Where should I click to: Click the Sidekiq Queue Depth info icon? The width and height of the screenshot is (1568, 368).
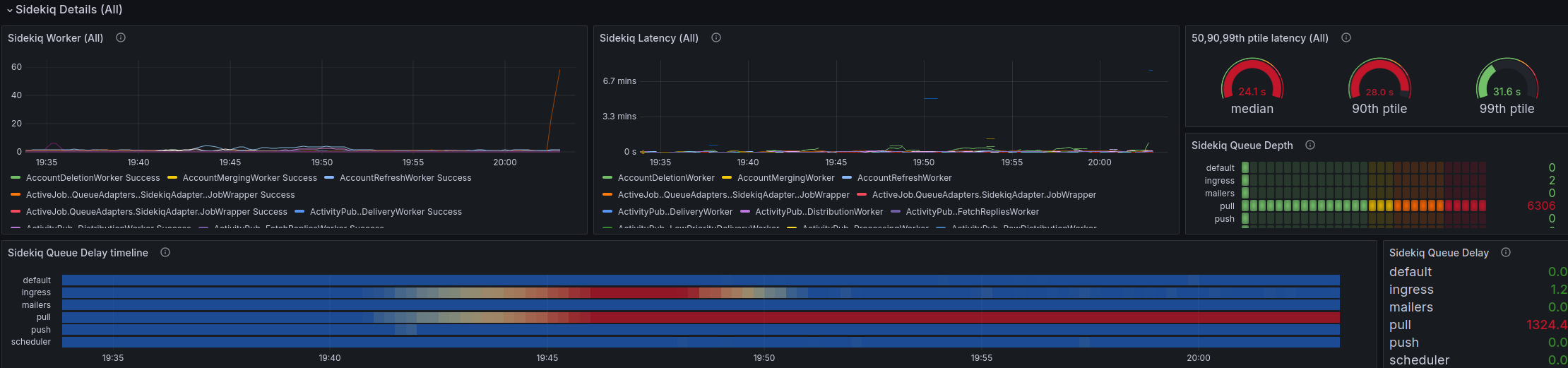tap(1310, 145)
